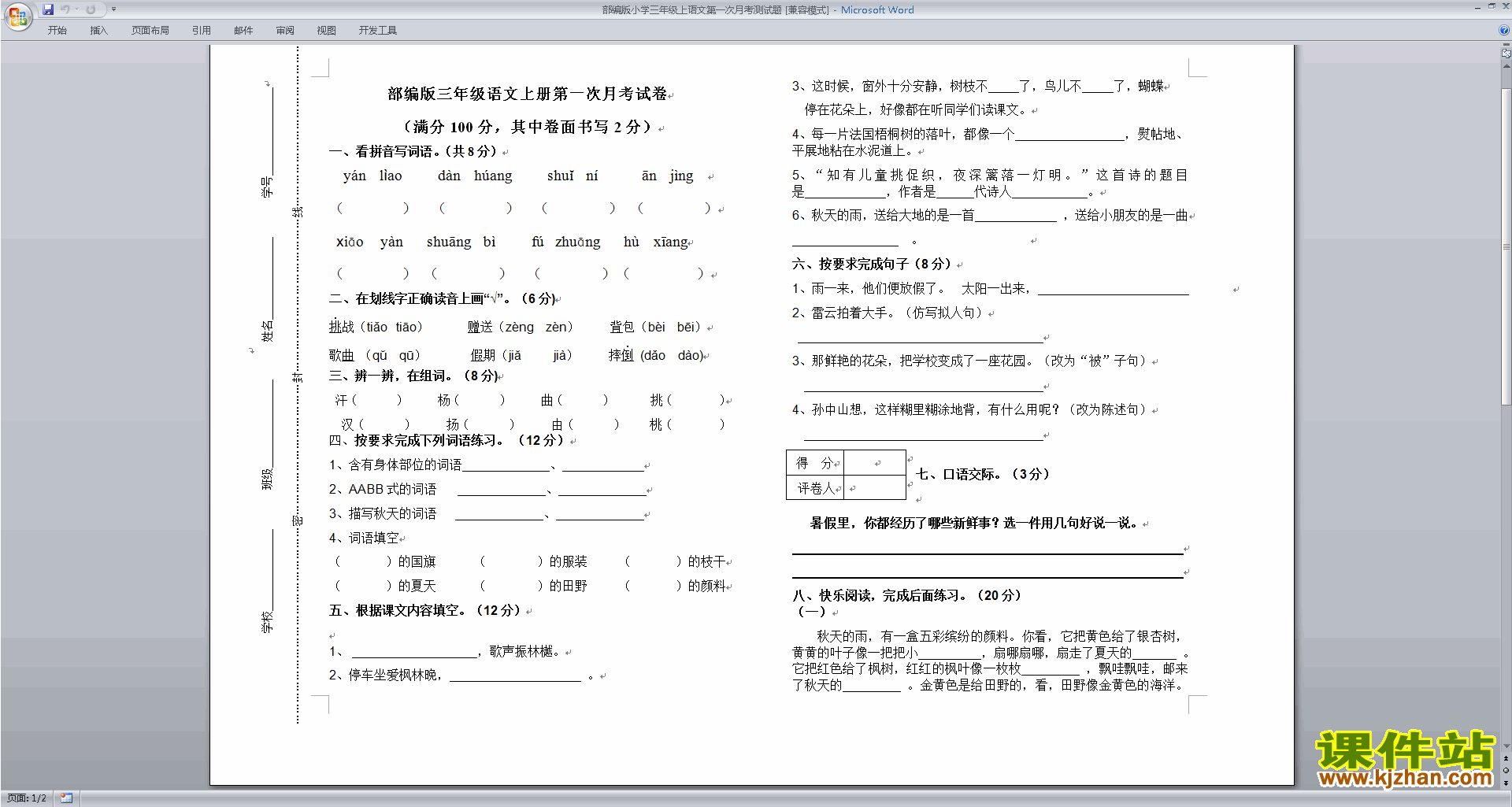Click the vertical label 学校 in margin
This screenshot has height=807, width=1512.
click(x=267, y=622)
